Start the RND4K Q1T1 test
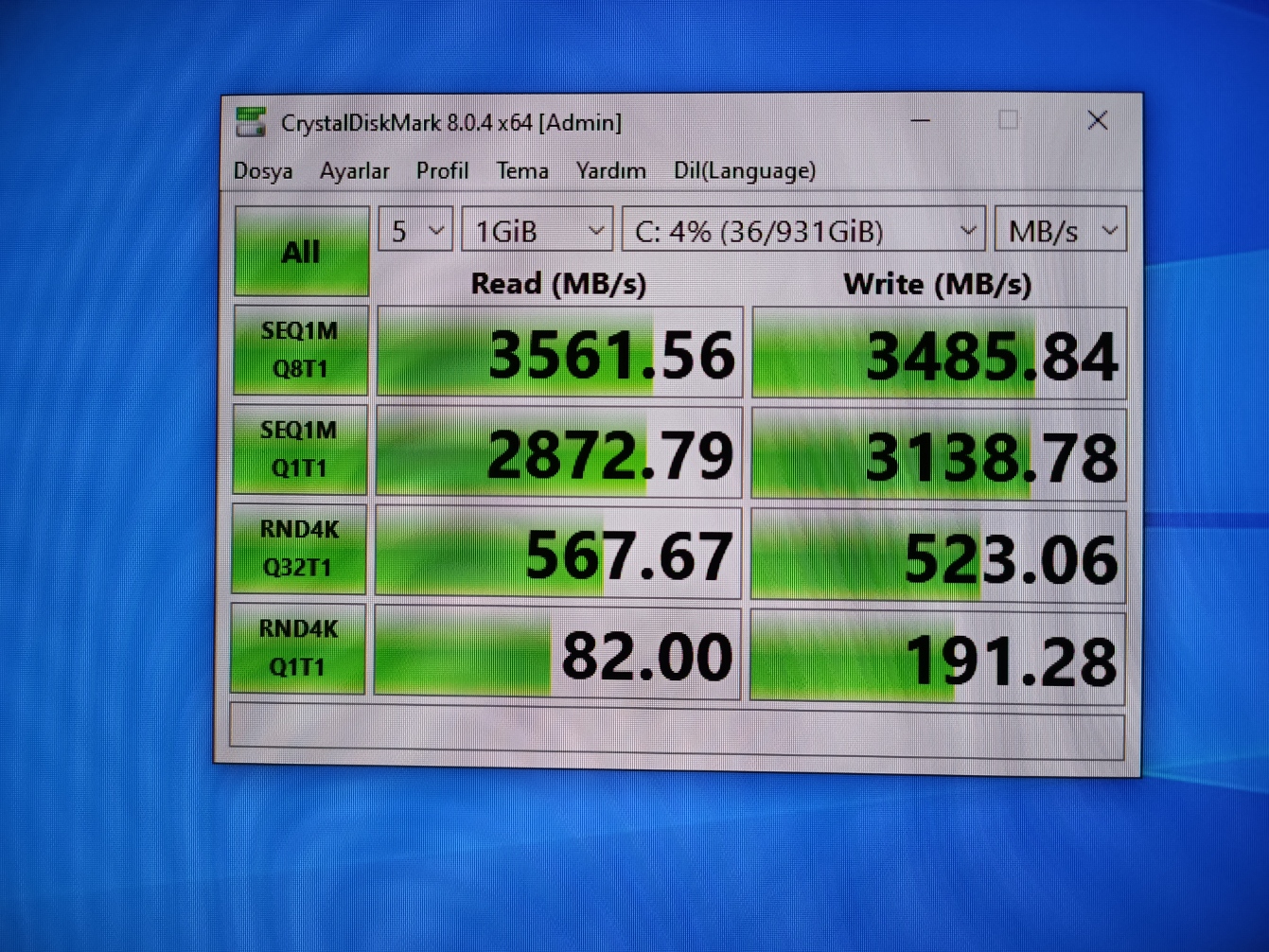Screen dimensions: 1269x952 coord(298,649)
